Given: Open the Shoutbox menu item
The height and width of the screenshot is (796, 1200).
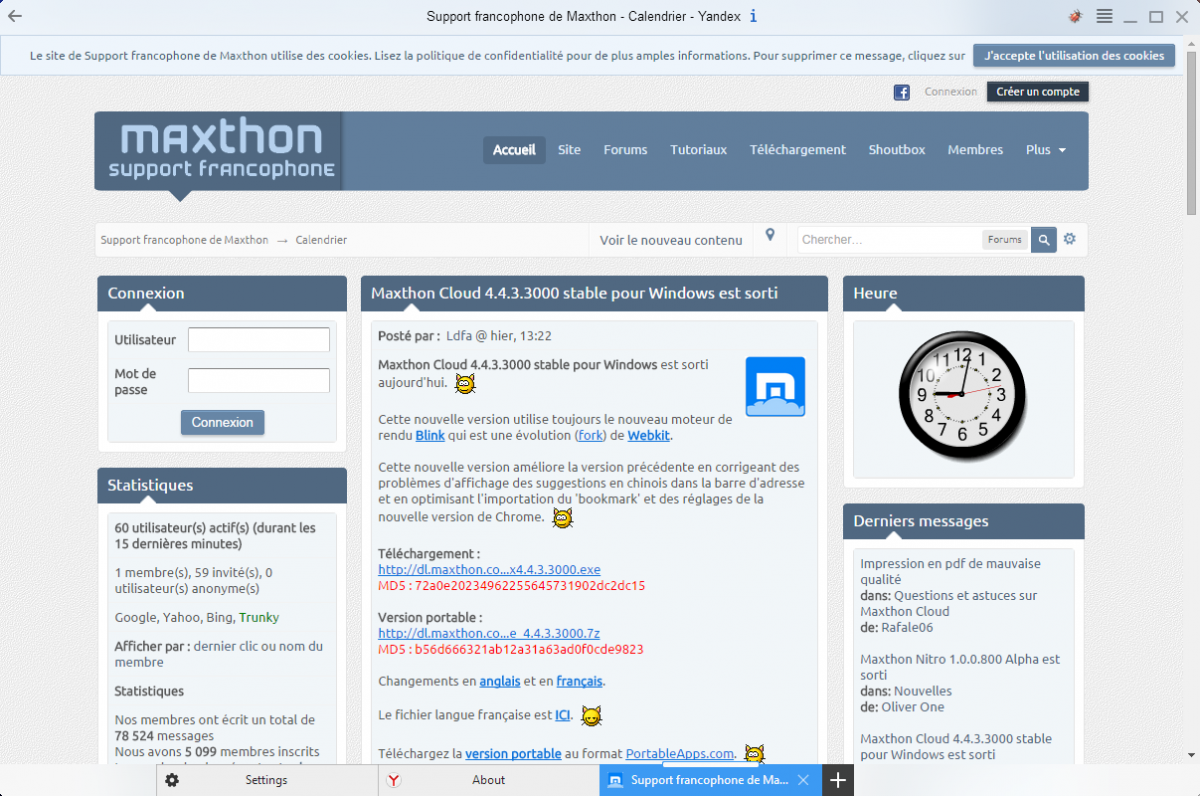Looking at the screenshot, I should [x=897, y=150].
